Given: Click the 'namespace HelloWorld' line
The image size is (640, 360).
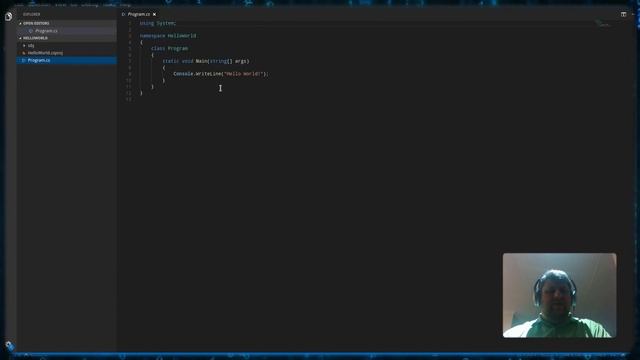Looking at the screenshot, I should tap(168, 36).
